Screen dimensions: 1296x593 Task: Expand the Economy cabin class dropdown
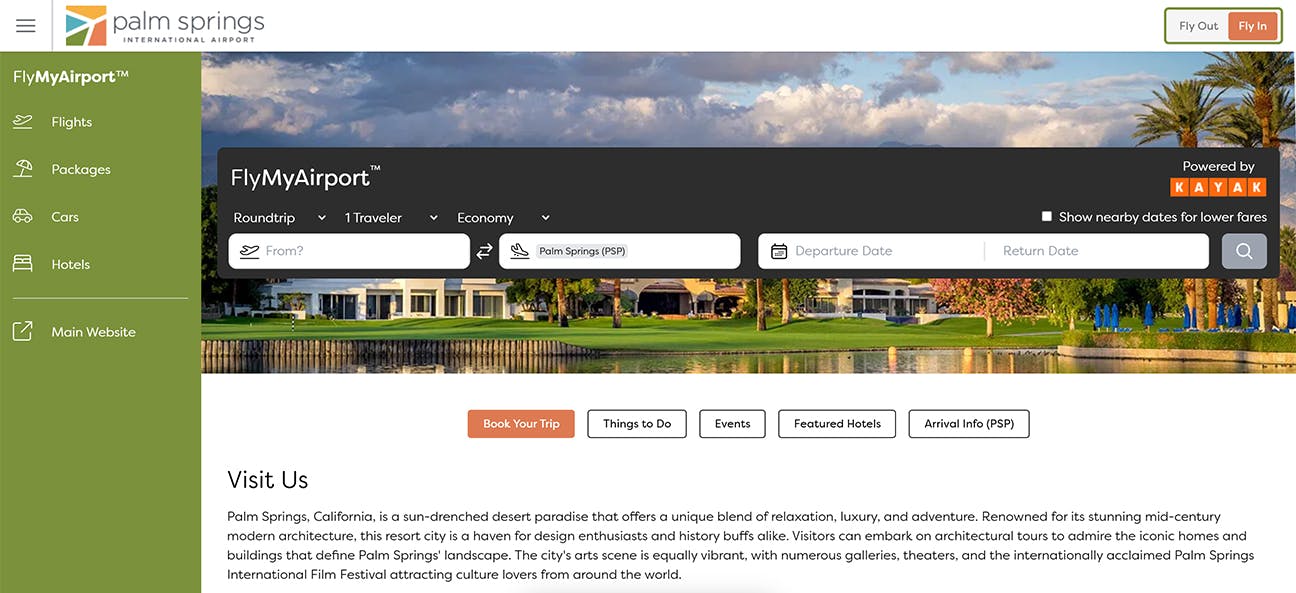(504, 218)
